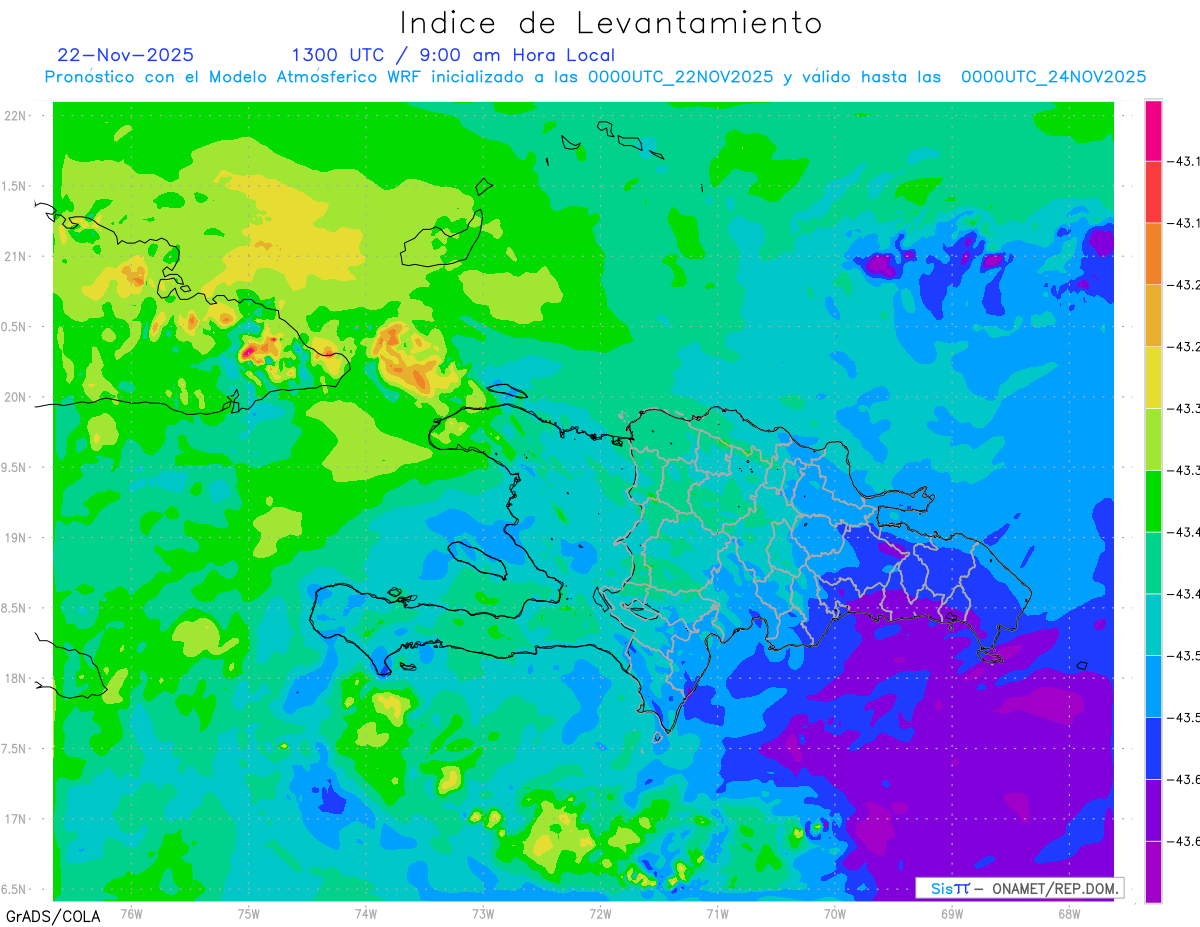Click the 21N latitude label

pos(15,257)
